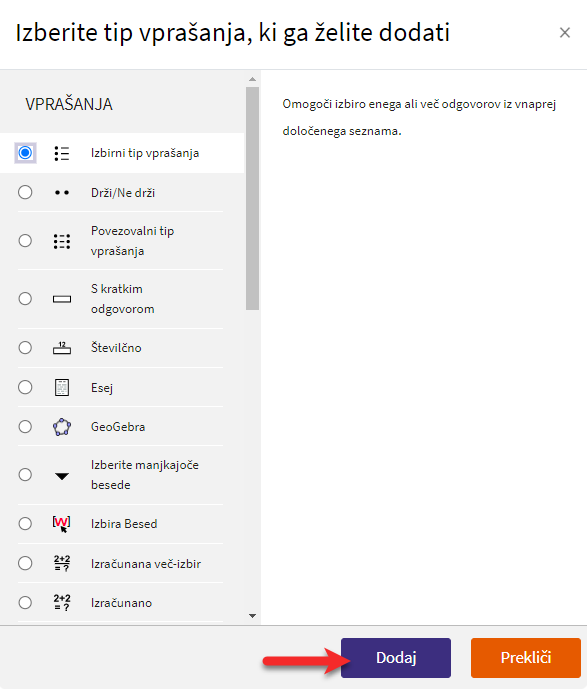587x689 pixels.
Task: Click the Dodaj button
Action: (395, 658)
